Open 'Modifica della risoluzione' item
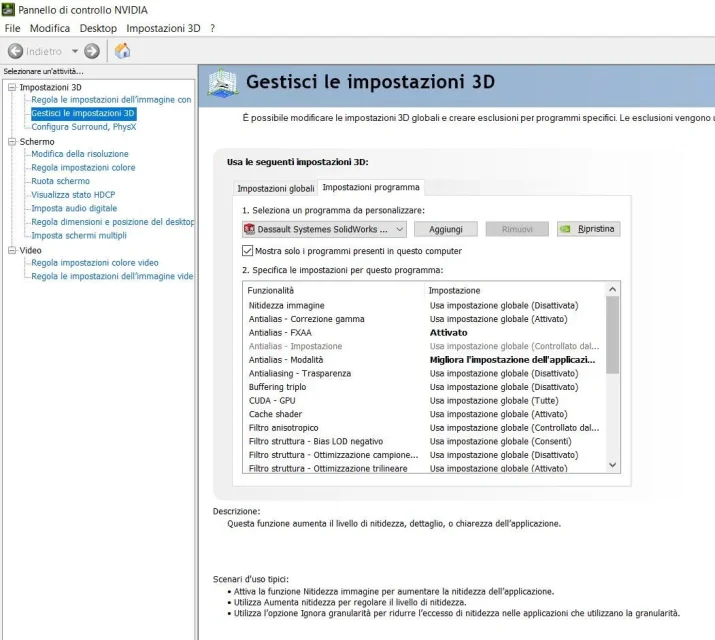715x640 pixels. (80, 154)
